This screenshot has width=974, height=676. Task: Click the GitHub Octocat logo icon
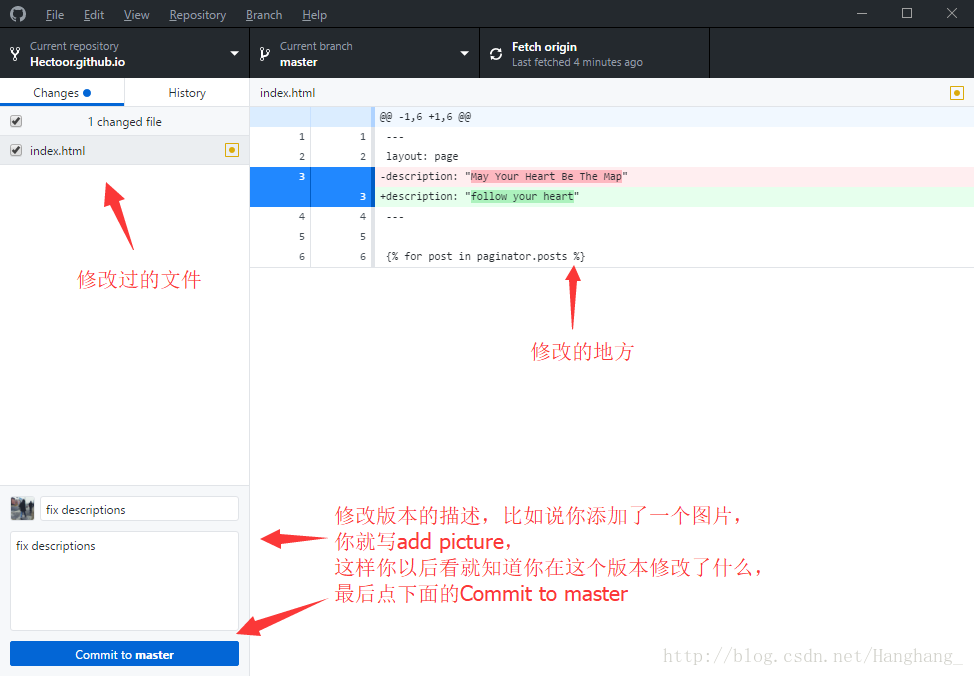18,14
